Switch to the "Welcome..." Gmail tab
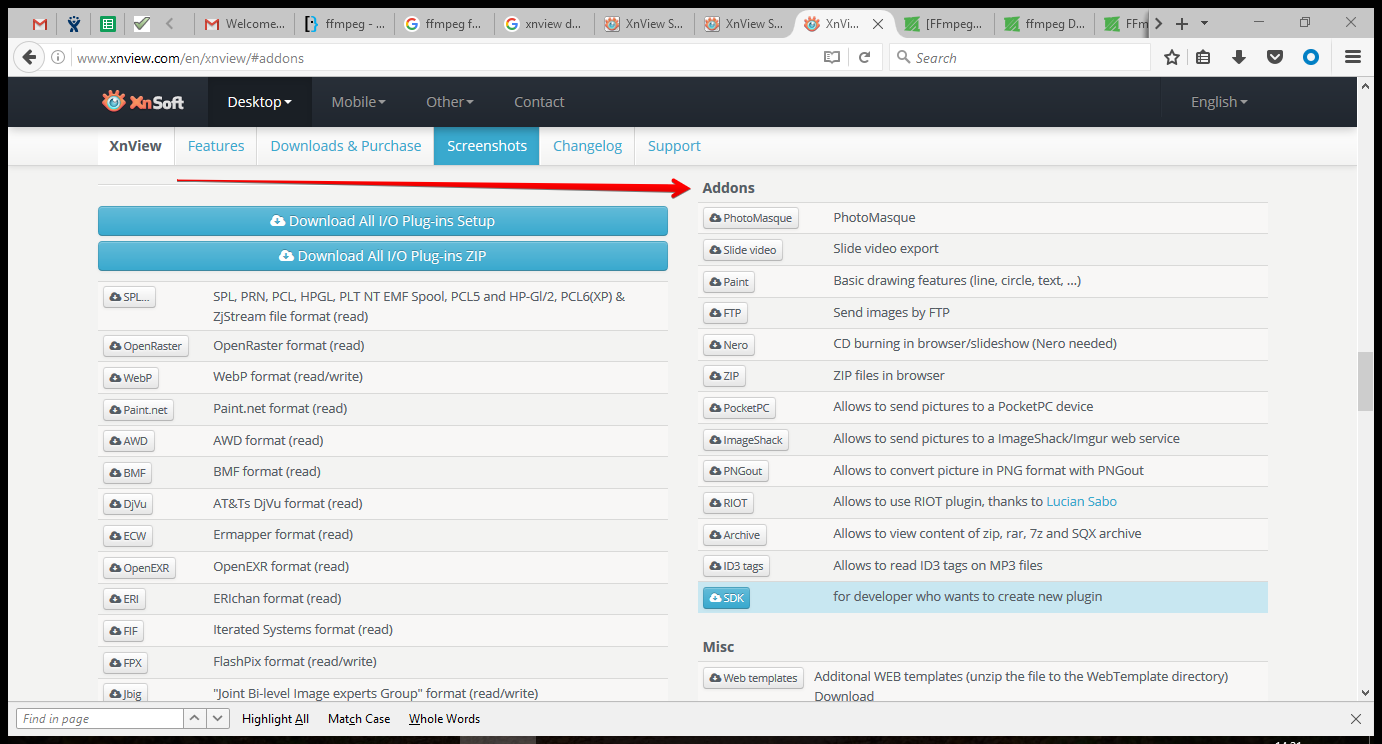 point(243,24)
